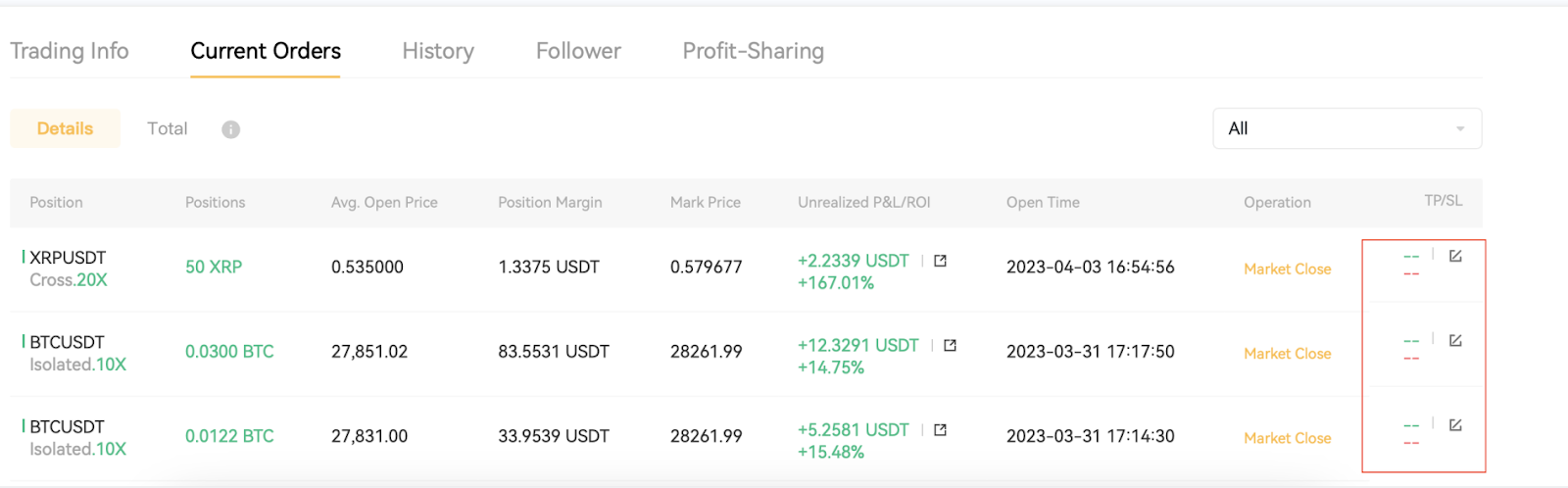Select the Profit-Sharing tab
The image size is (1568, 488).
tap(753, 51)
